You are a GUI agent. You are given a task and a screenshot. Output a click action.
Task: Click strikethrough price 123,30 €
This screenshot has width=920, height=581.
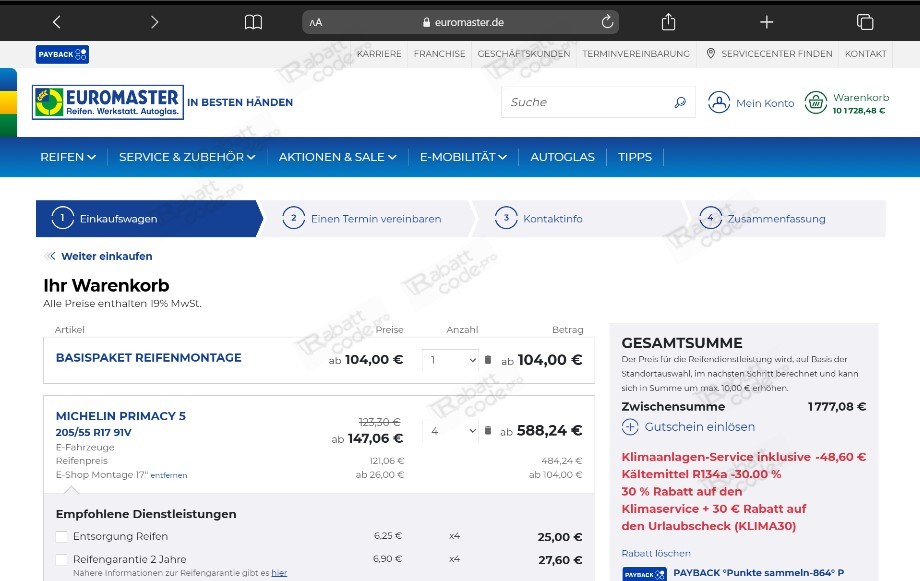tap(380, 422)
